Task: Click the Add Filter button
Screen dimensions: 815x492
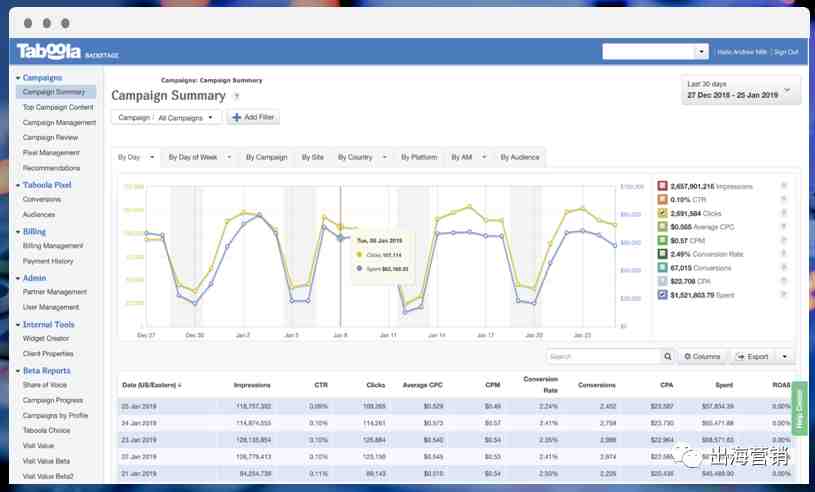Action: click(254, 117)
